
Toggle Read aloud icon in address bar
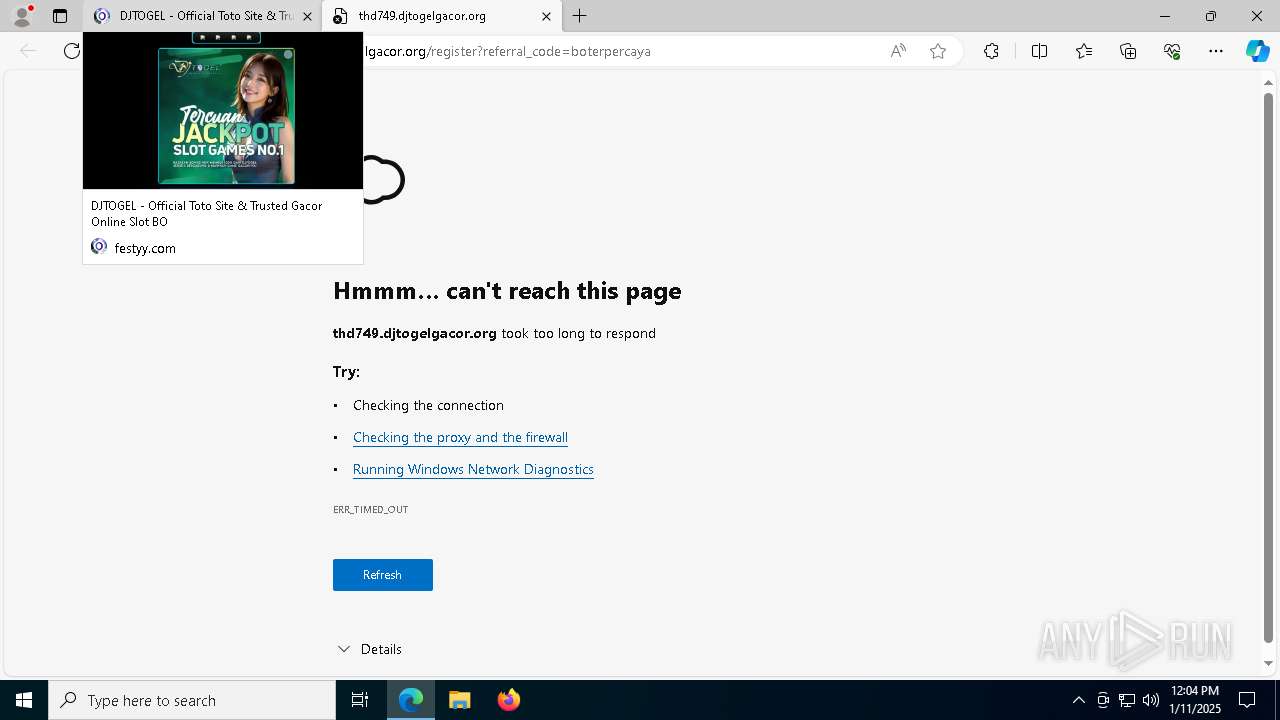pos(898,51)
